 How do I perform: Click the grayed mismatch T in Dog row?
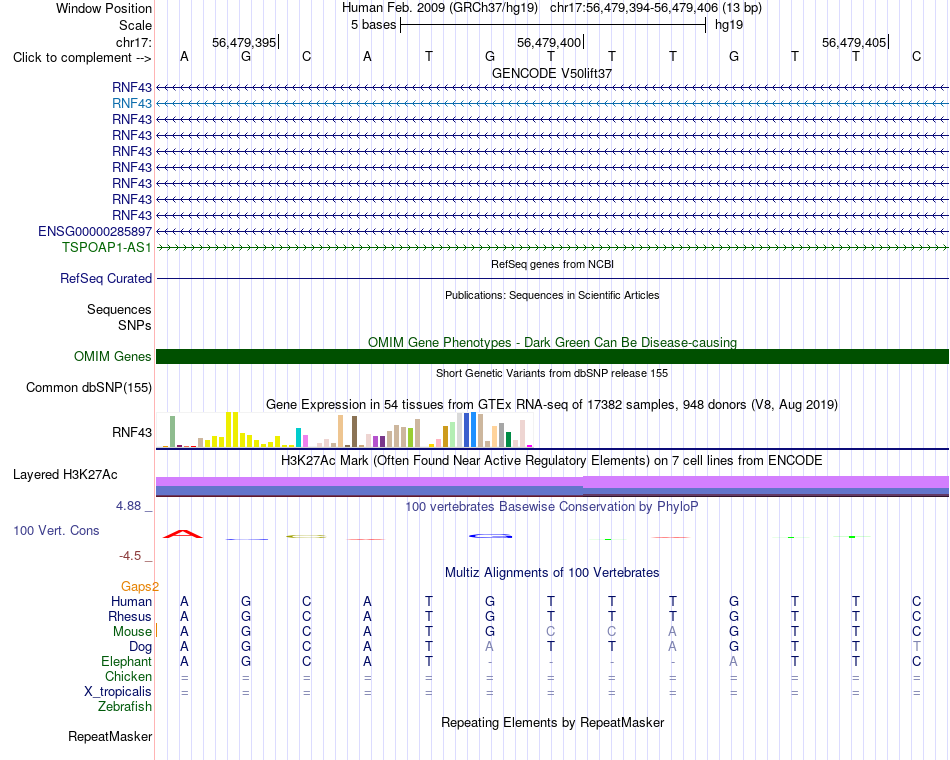[917, 647]
